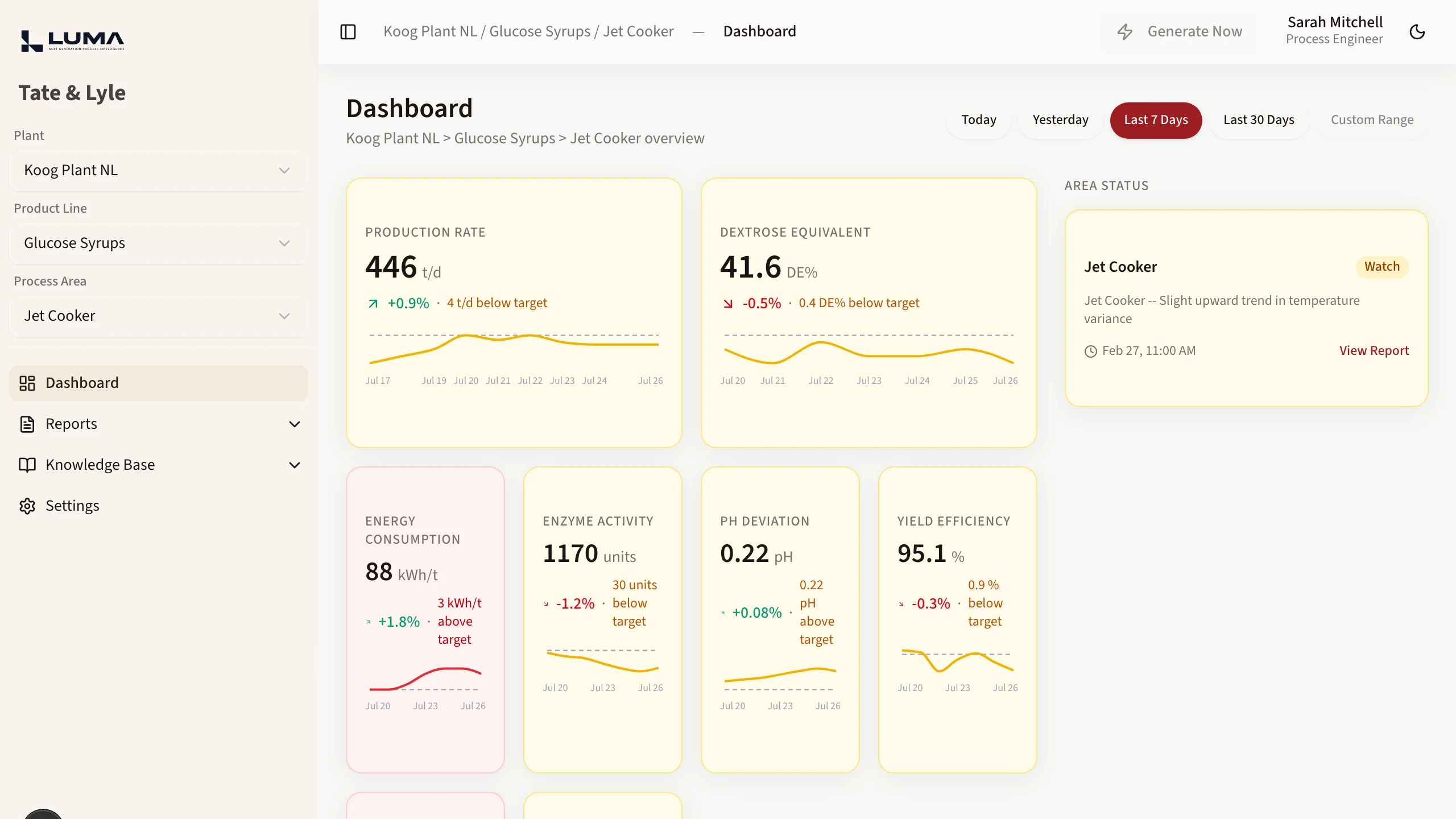Viewport: 1456px width, 819px height.
Task: Select the Last 30 Days range
Action: [x=1259, y=120]
